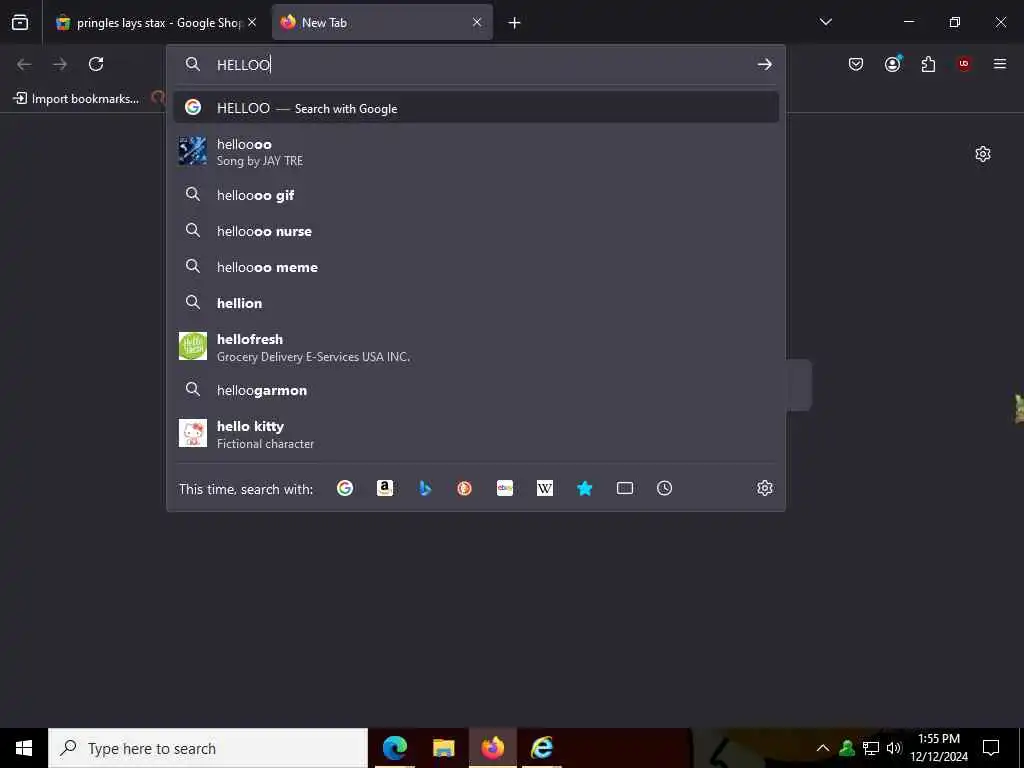Select the New Tab tab
Viewport: 1024px width, 768px height.
(382, 23)
